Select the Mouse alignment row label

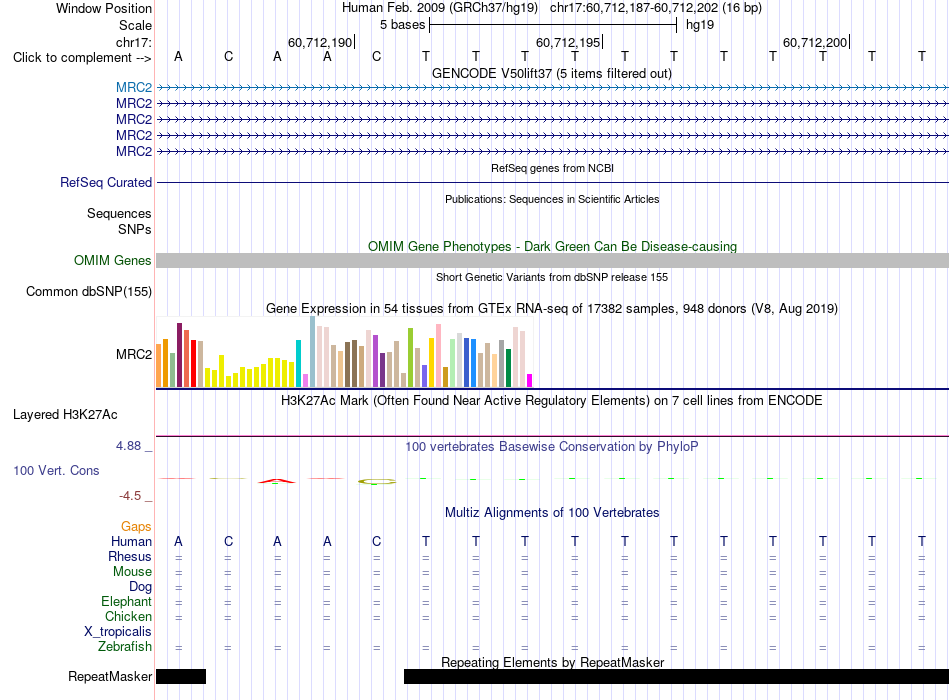point(132,572)
